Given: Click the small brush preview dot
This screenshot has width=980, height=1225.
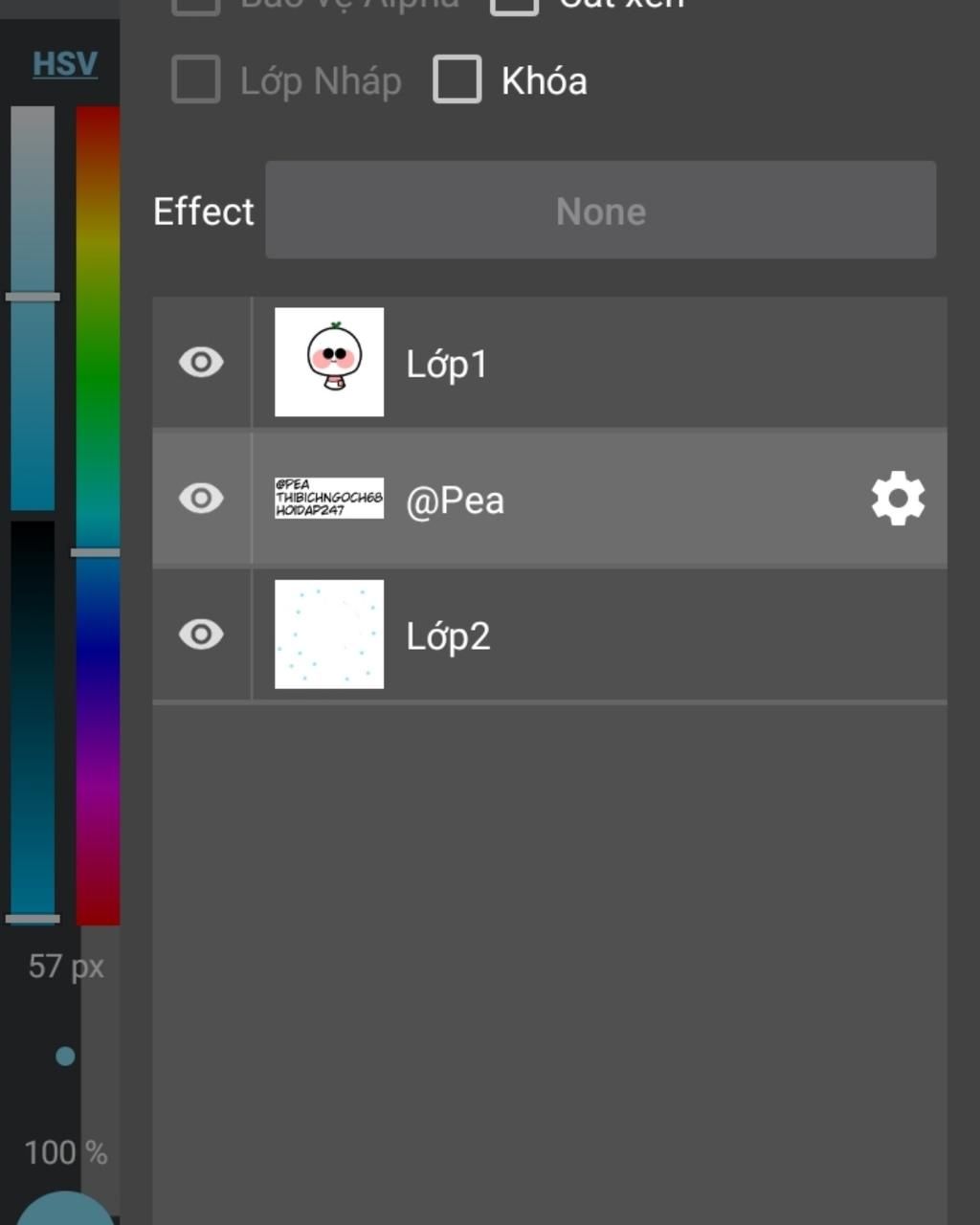Looking at the screenshot, I should coord(65,1057).
